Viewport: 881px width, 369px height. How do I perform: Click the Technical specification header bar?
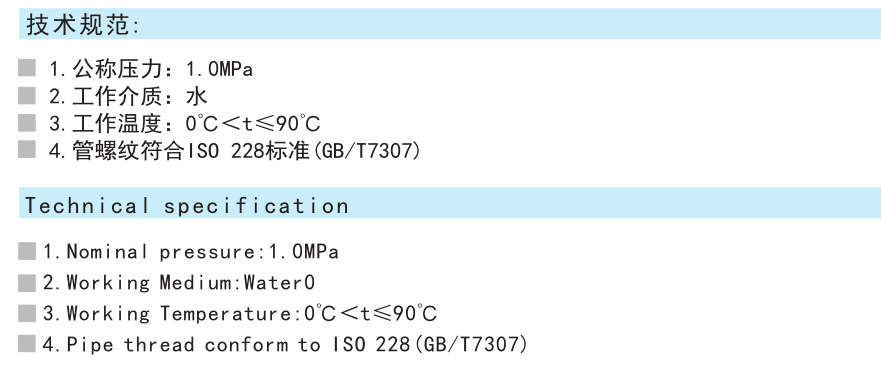(449, 203)
